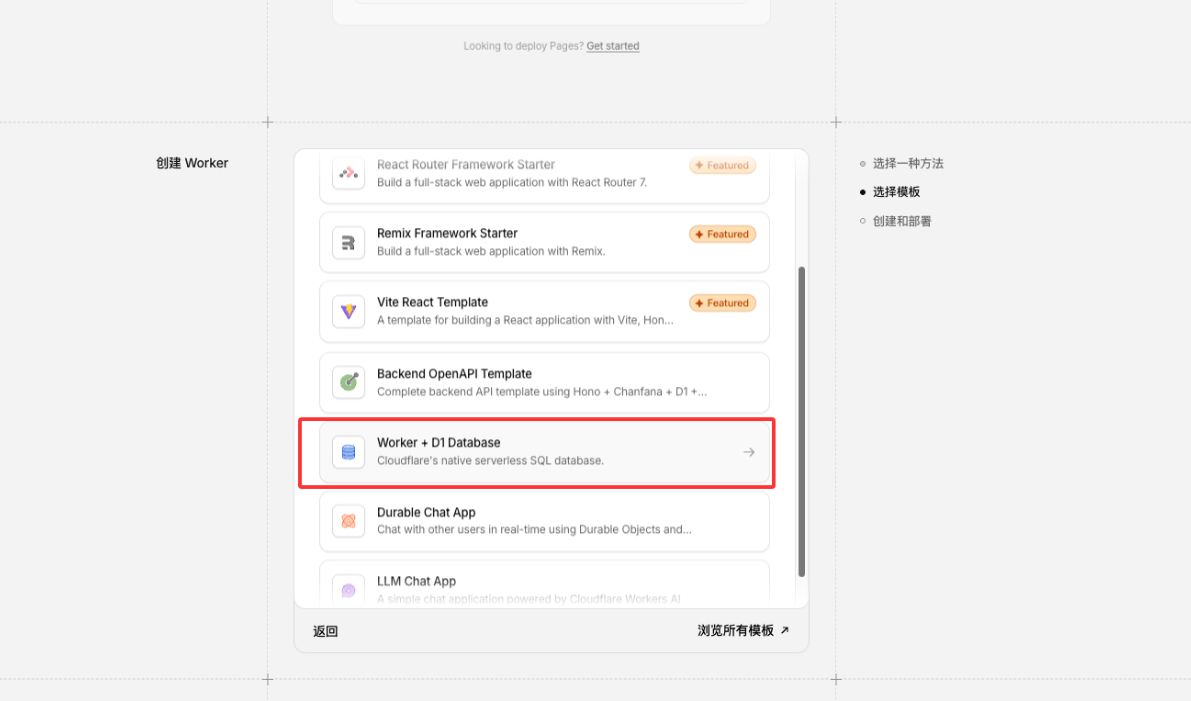Click the external link arrow beside 浏览所有模板

[785, 631]
